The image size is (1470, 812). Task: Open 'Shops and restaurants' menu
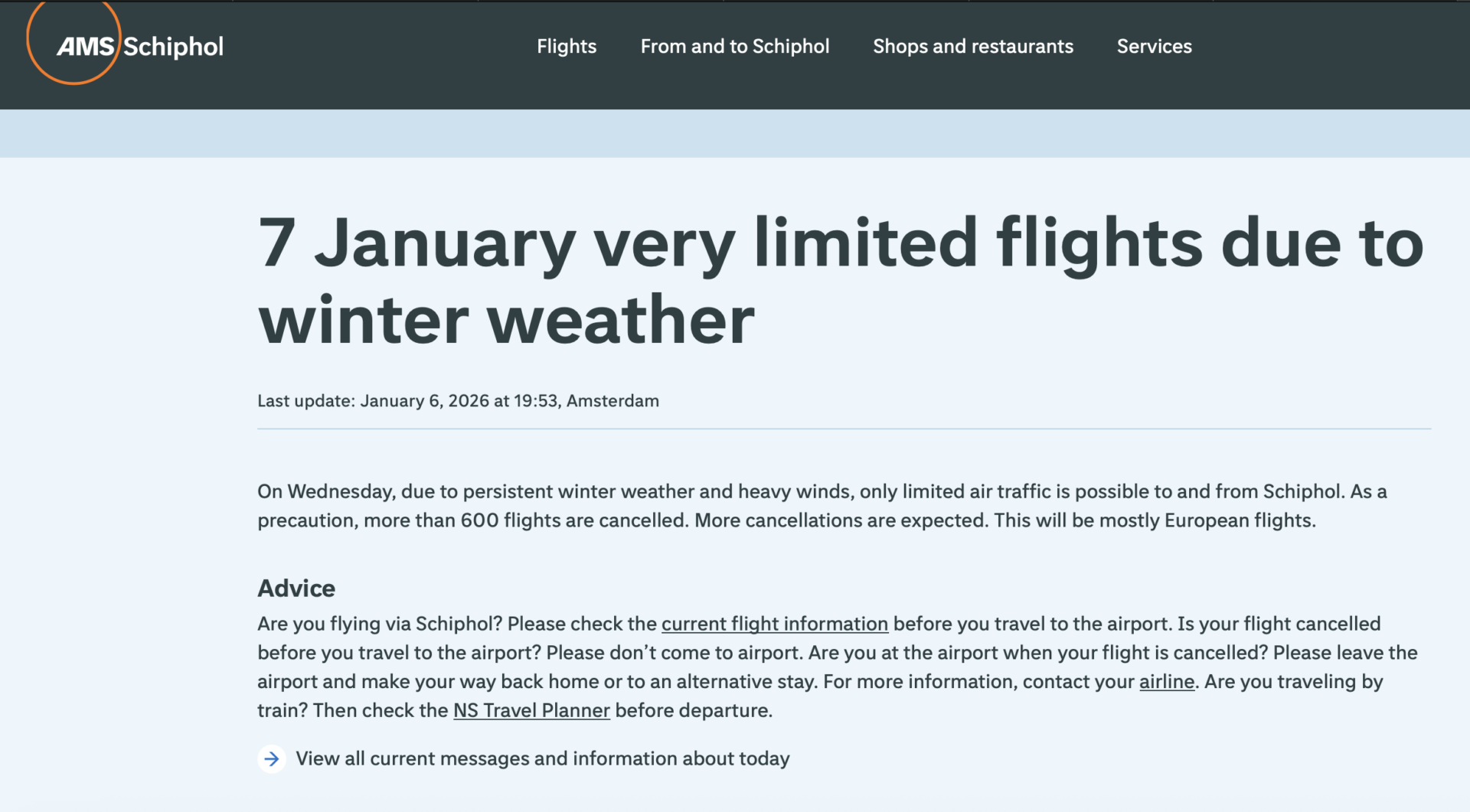pyautogui.click(x=973, y=47)
